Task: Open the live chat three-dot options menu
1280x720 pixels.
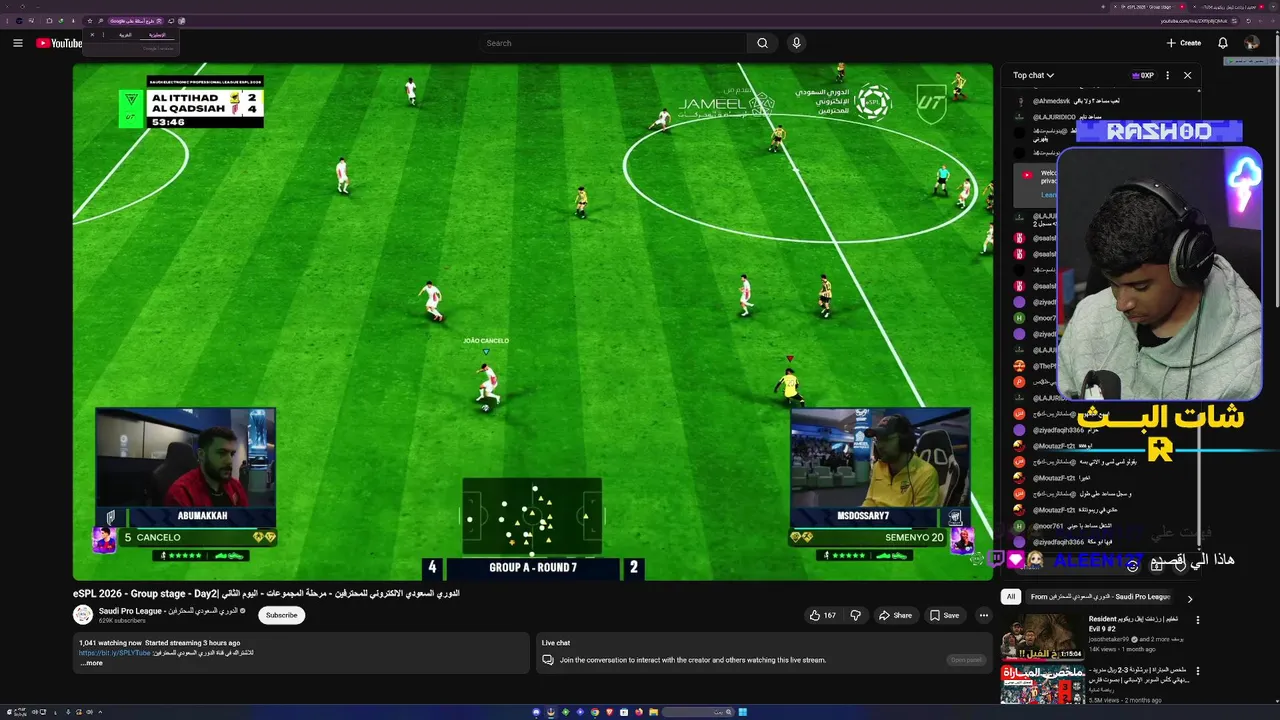Action: point(1167,75)
